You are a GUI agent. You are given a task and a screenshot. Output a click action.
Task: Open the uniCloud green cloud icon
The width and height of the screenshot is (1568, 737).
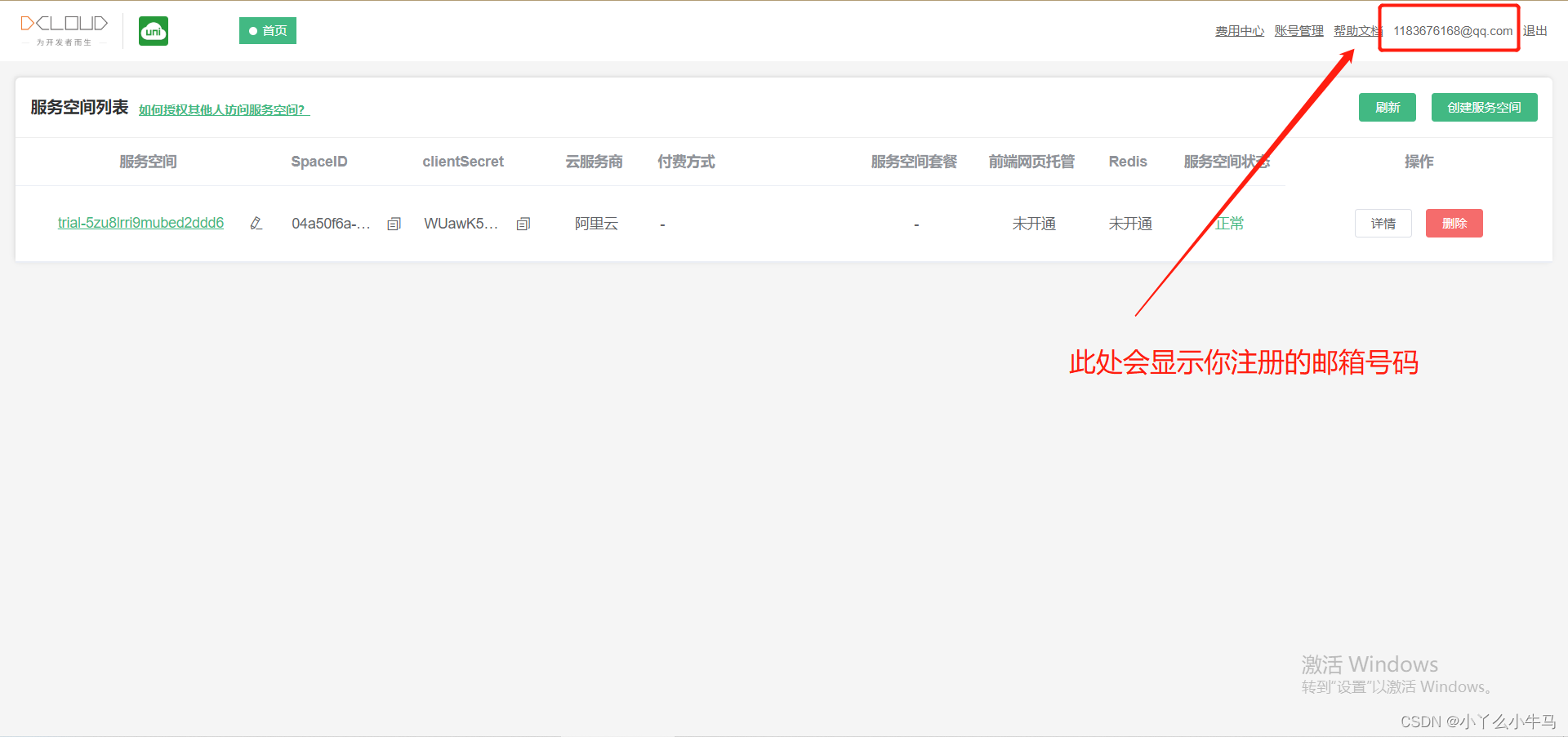154,31
